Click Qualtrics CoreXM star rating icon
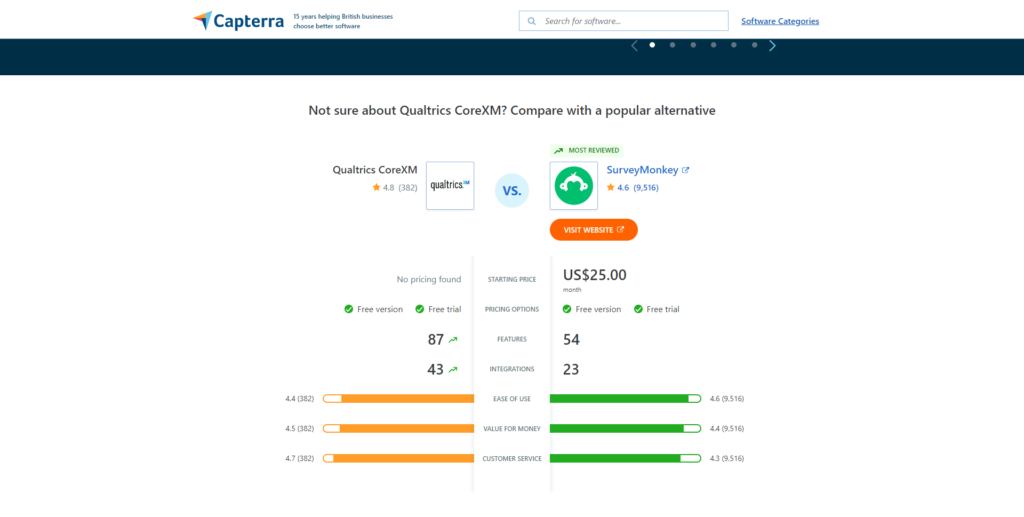1024x517 pixels. coord(376,187)
